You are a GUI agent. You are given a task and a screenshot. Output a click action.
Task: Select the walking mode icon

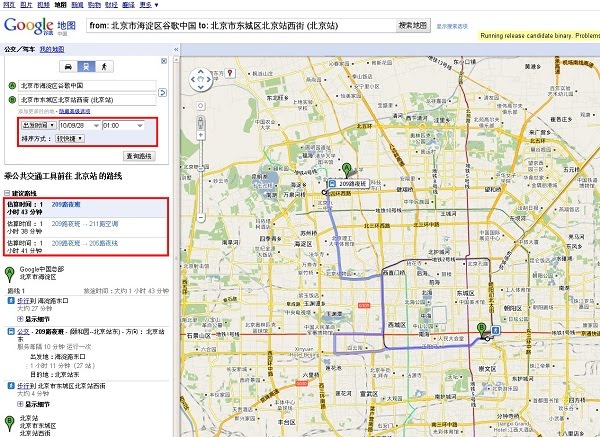pyautogui.click(x=104, y=66)
